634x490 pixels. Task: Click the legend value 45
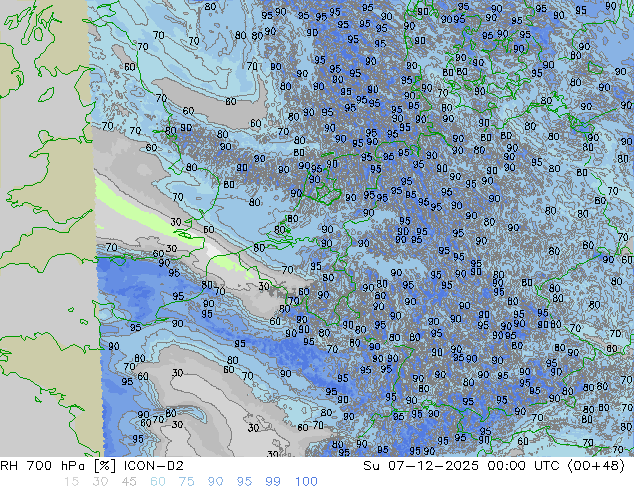pos(129,482)
